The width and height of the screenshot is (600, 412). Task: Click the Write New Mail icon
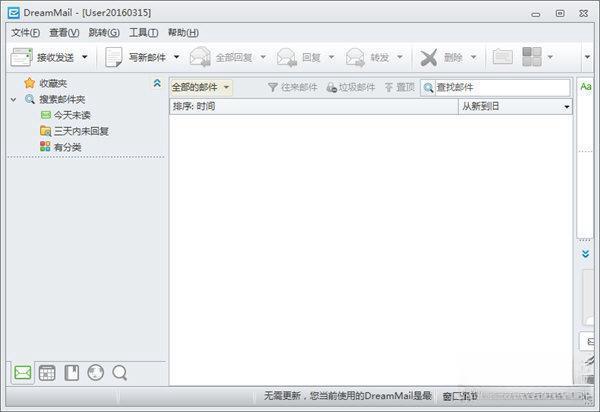coord(114,57)
